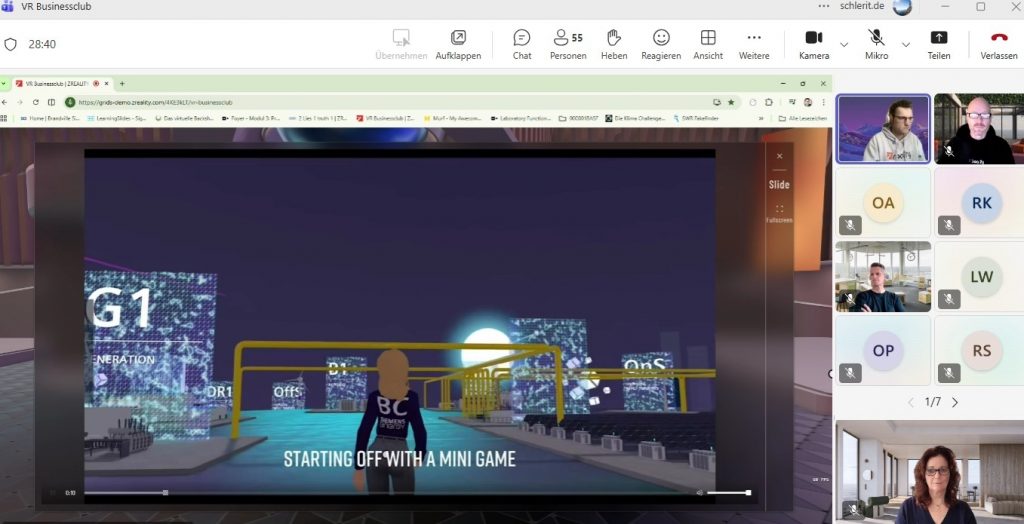Open a new browser tab with plus
This screenshot has height=524, width=1024.
(122, 83)
